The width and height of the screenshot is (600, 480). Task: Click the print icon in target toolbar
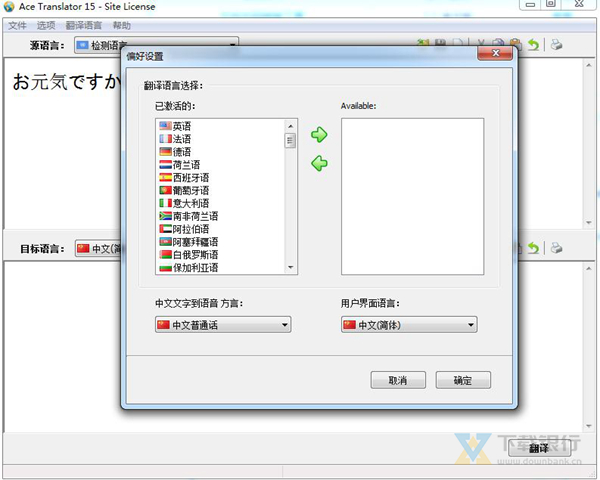click(557, 248)
